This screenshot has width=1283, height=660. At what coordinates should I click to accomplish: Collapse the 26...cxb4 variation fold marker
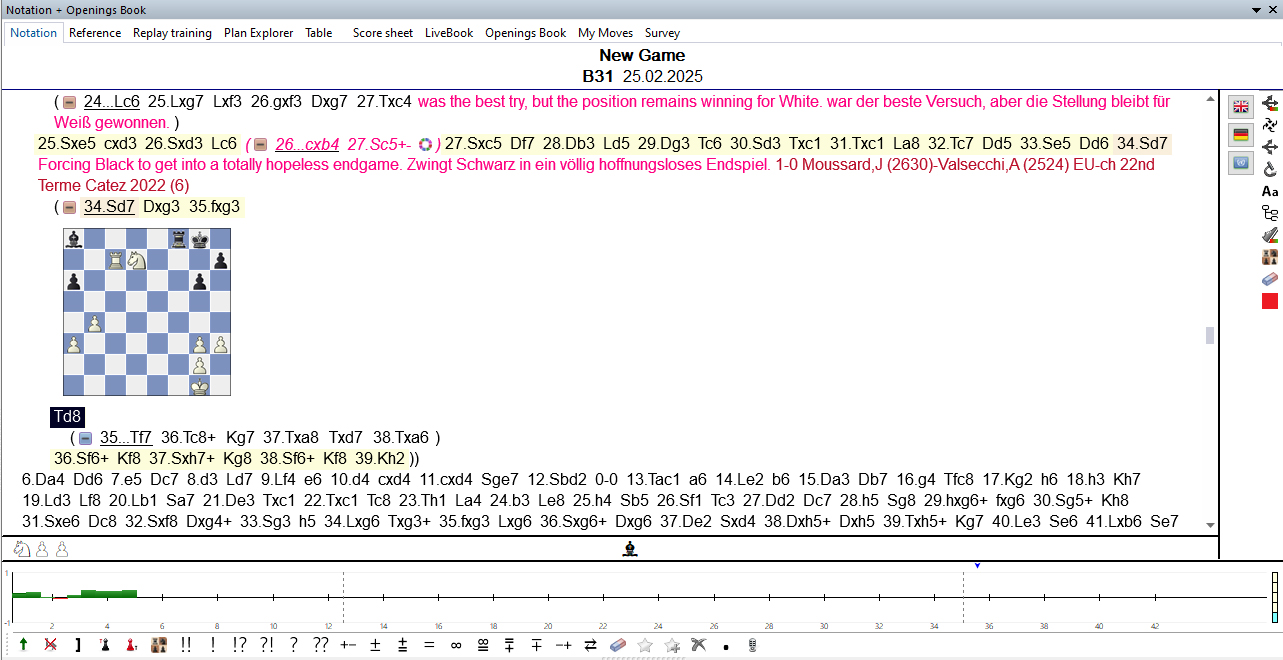262,144
